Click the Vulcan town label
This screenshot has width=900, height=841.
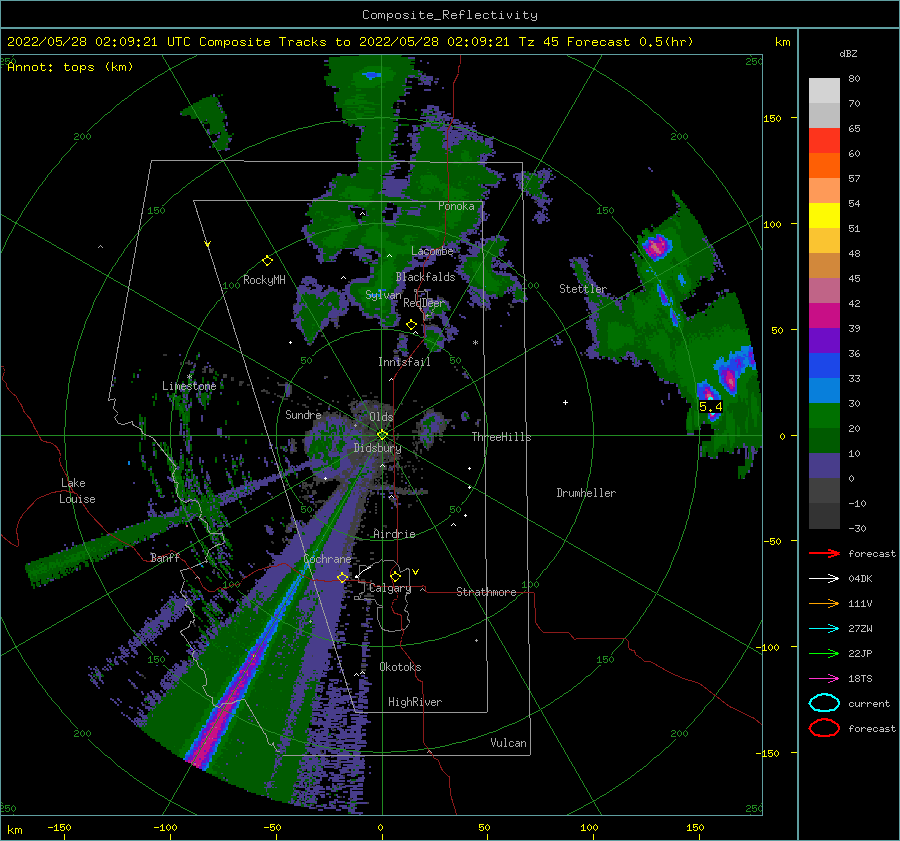click(508, 743)
